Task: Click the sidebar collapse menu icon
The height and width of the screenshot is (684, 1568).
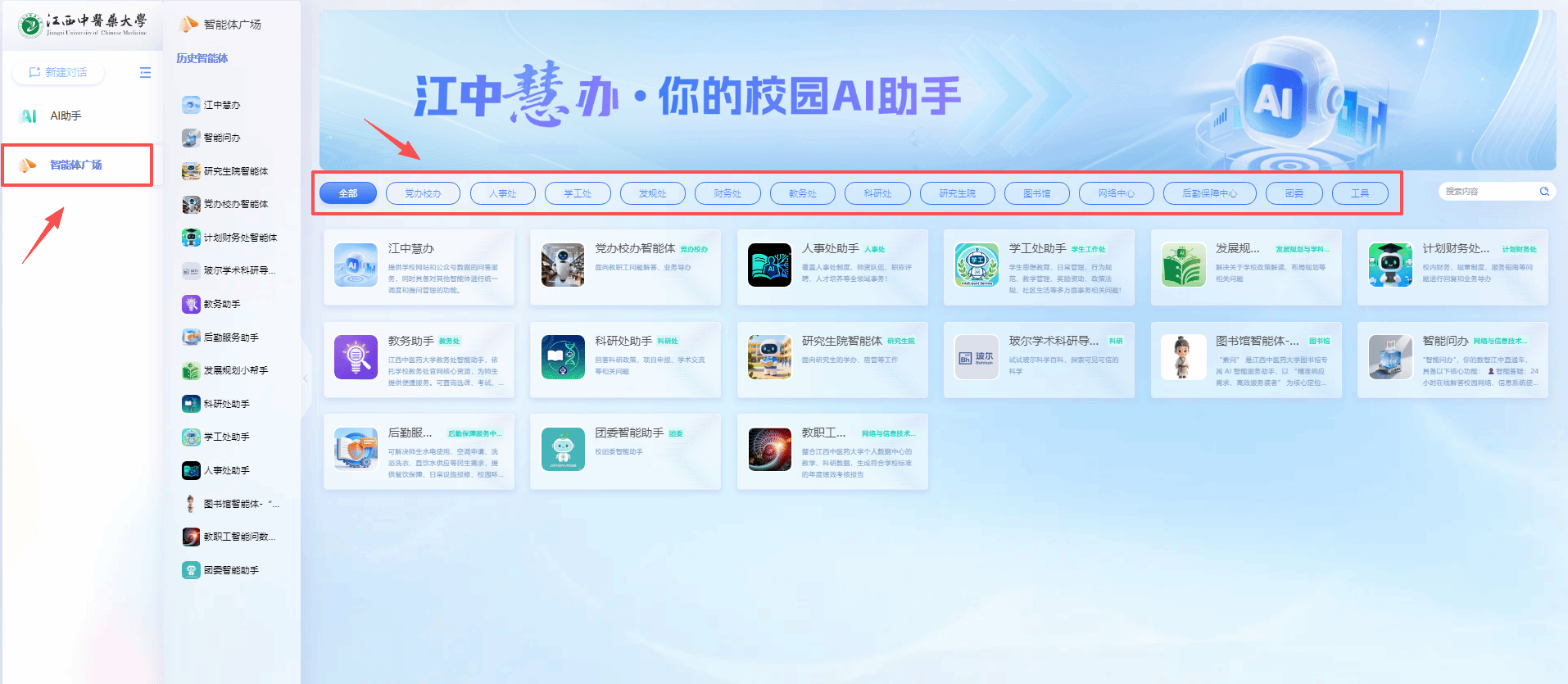Action: point(145,72)
